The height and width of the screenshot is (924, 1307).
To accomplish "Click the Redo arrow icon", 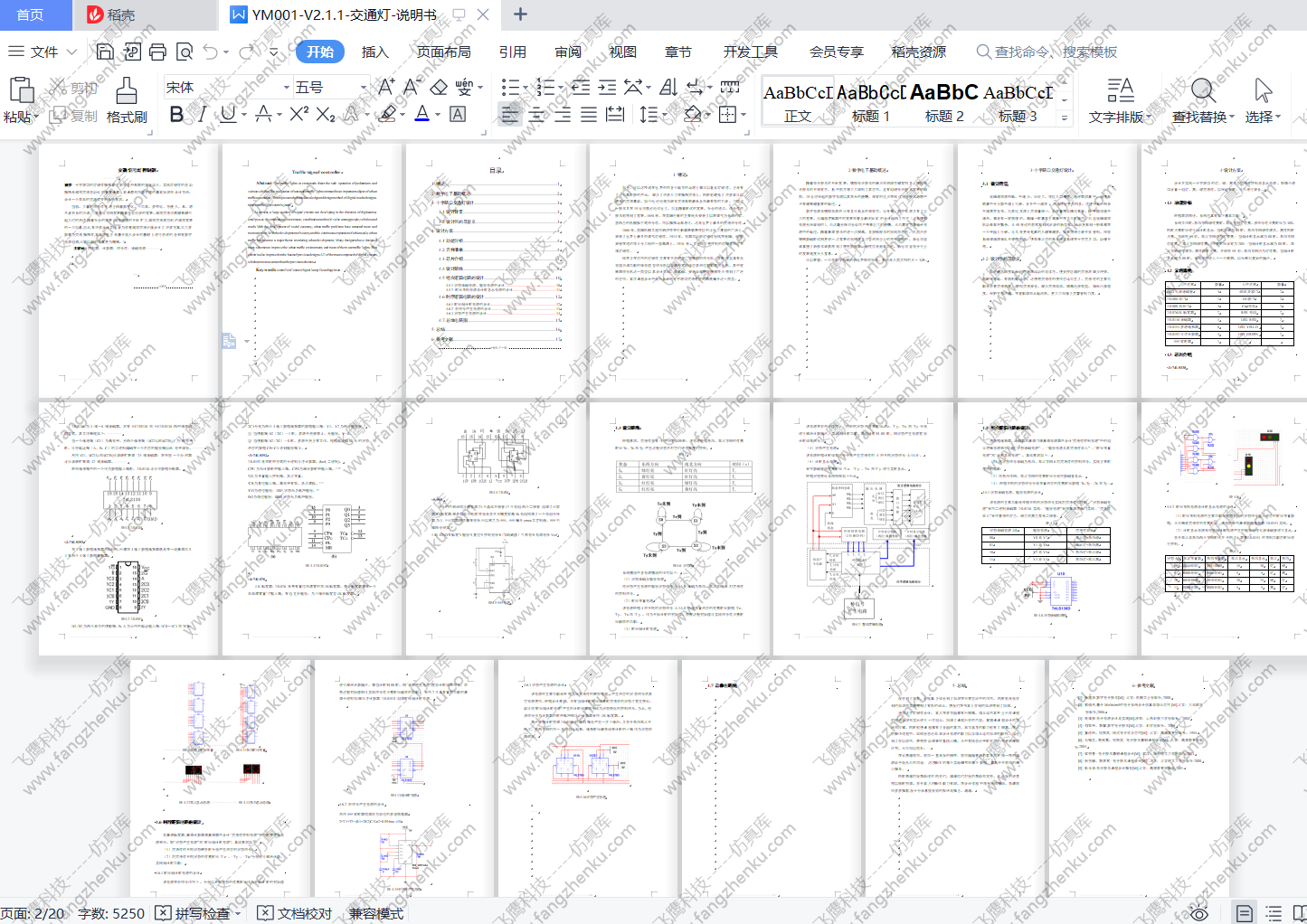I will pyautogui.click(x=246, y=52).
